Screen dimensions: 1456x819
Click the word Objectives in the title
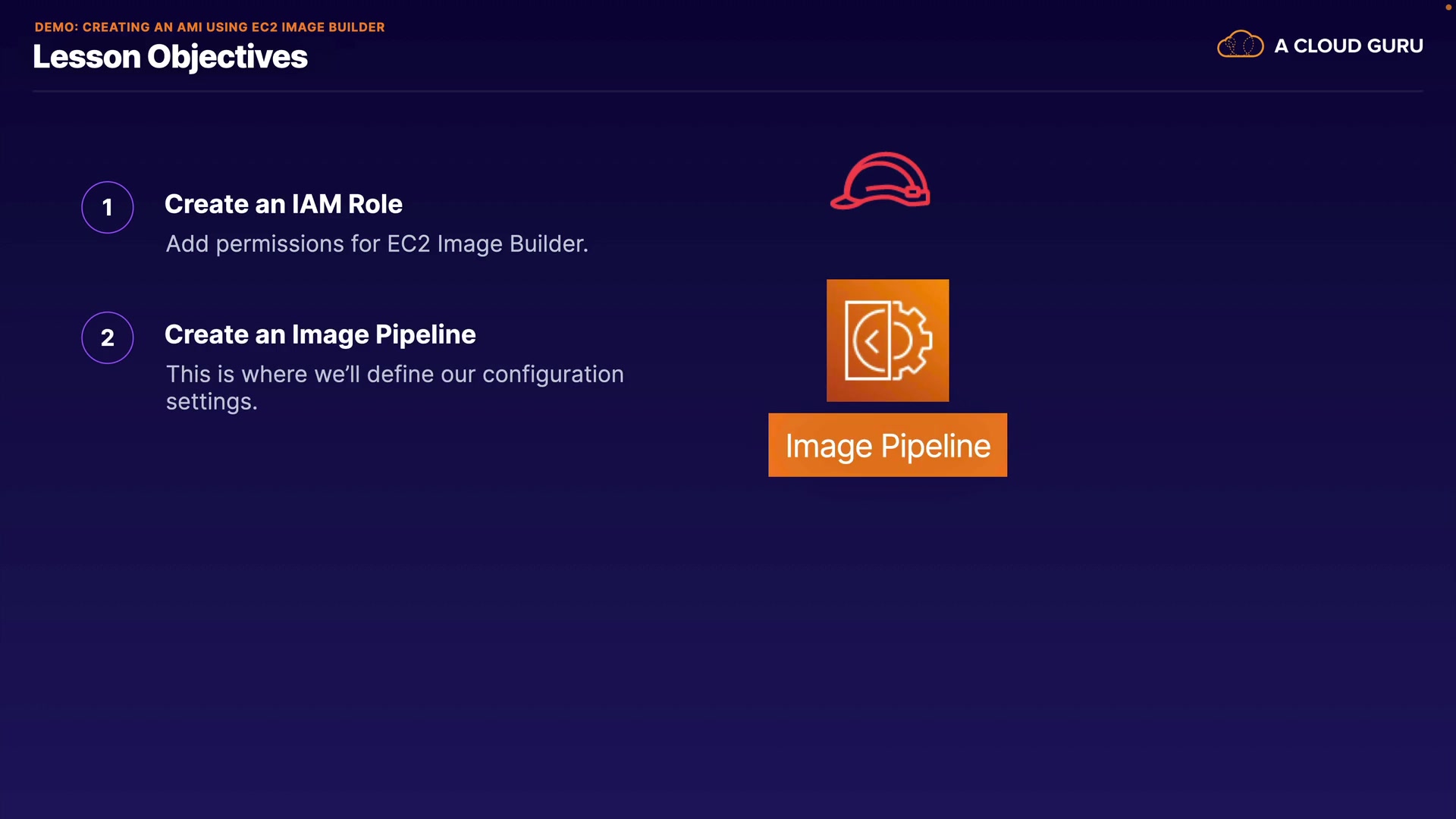pos(227,58)
